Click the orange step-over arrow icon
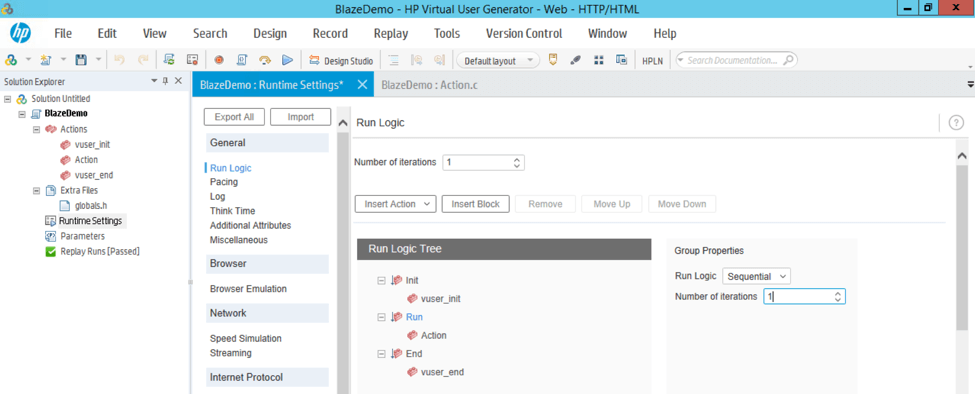Viewport: 975px width, 394px height. pyautogui.click(x=265, y=60)
